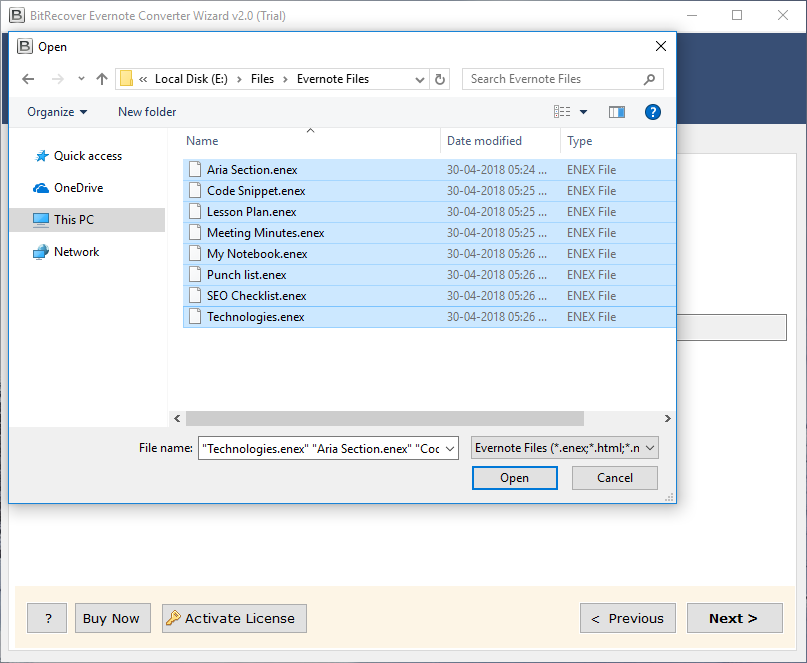The height and width of the screenshot is (663, 807).
Task: Click the file icon beside Punch list.enex
Action: 195,274
